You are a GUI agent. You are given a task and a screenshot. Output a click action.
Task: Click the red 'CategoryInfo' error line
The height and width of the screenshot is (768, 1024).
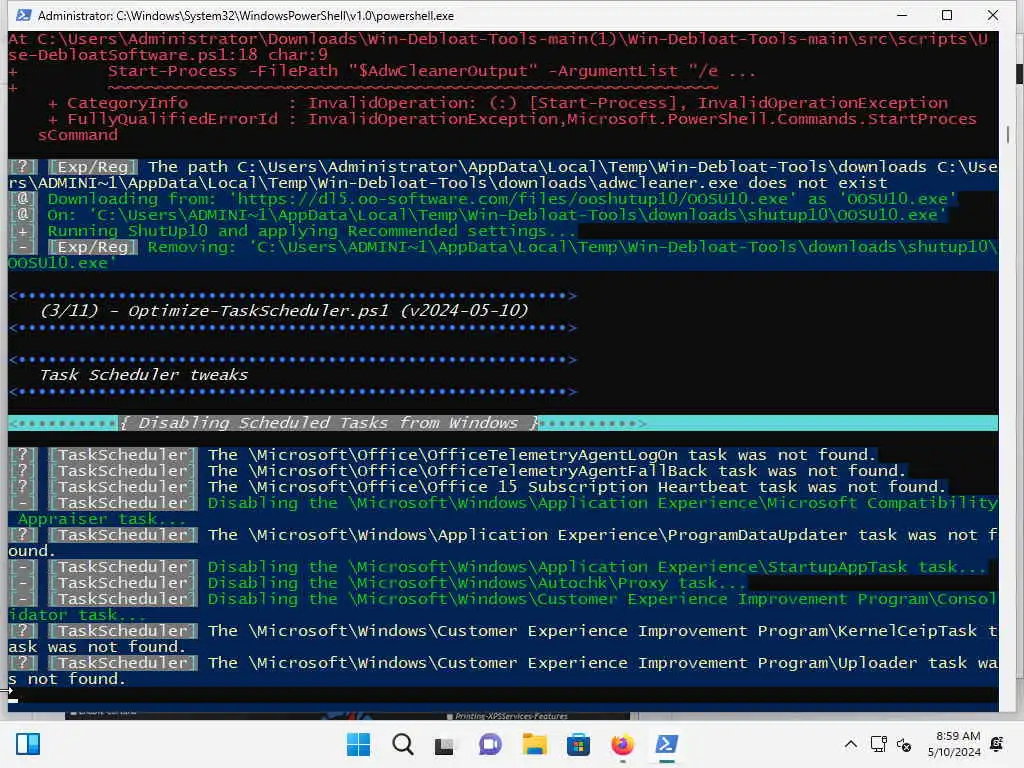click(x=498, y=103)
